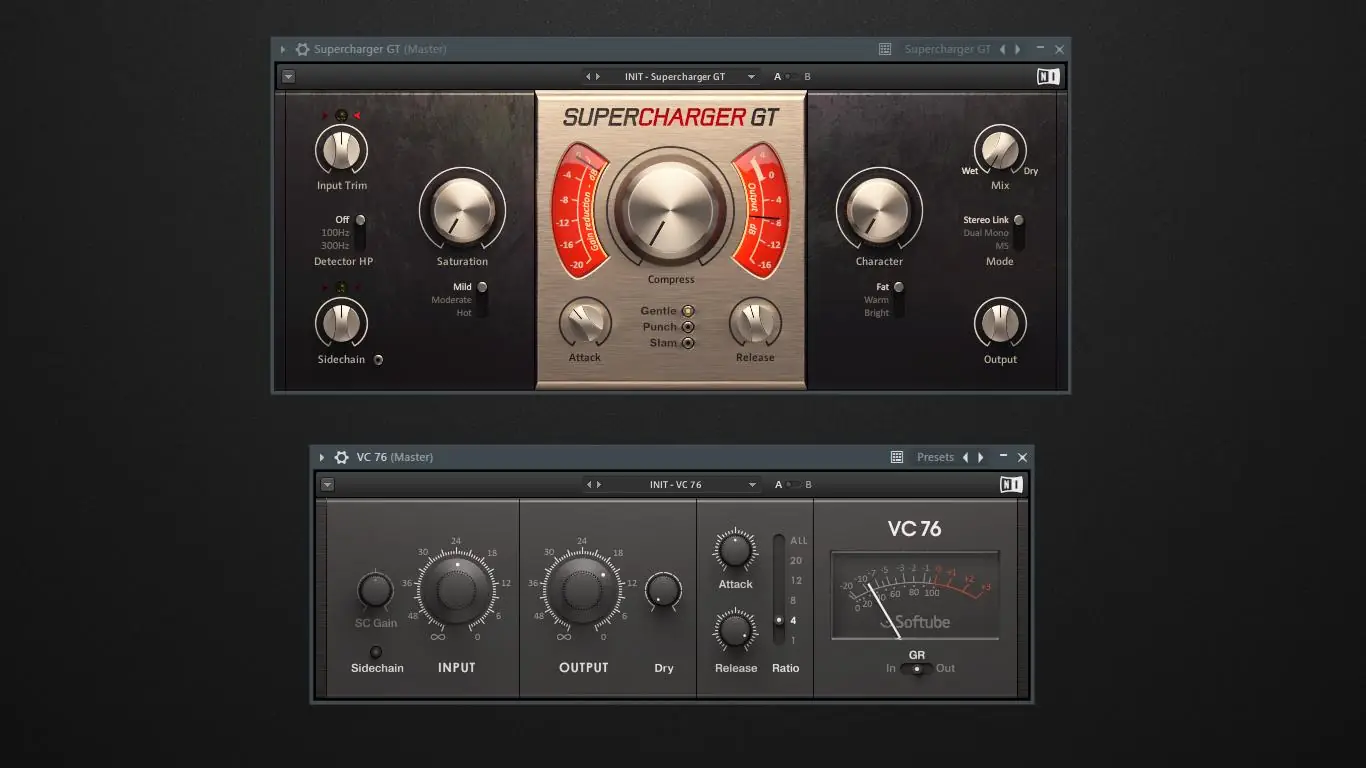The width and height of the screenshot is (1366, 768).
Task: Click the Supercharger Attack knob
Action: coord(585,323)
